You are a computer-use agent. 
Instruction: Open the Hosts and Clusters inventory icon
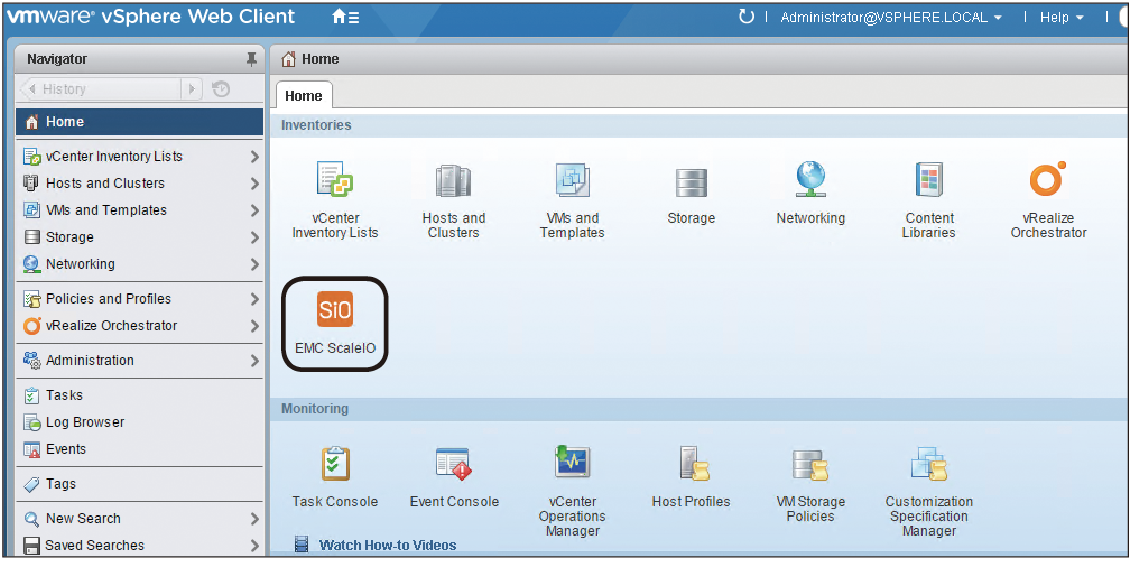tap(453, 181)
